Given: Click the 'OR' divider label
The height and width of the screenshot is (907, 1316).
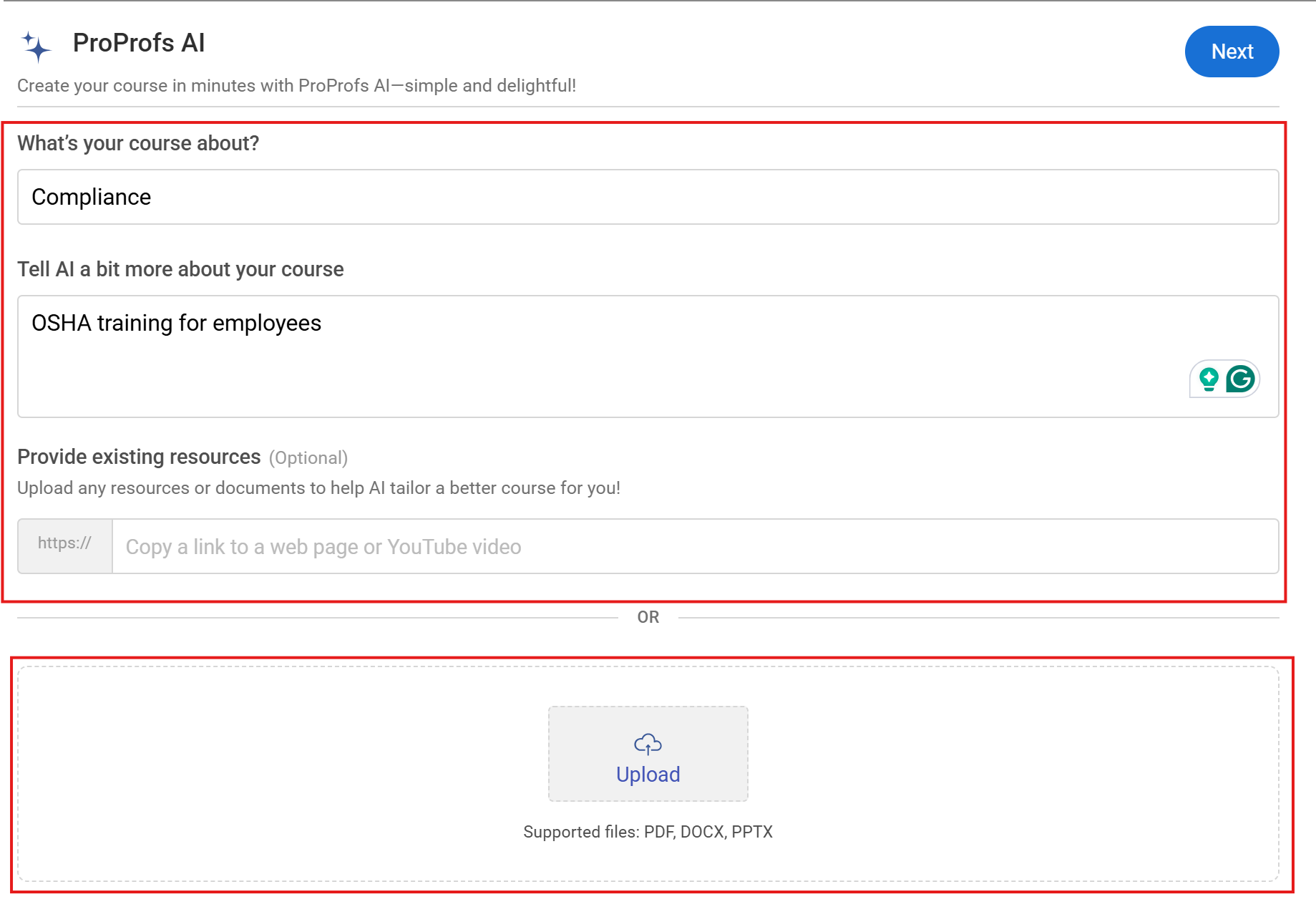Looking at the screenshot, I should (648, 617).
